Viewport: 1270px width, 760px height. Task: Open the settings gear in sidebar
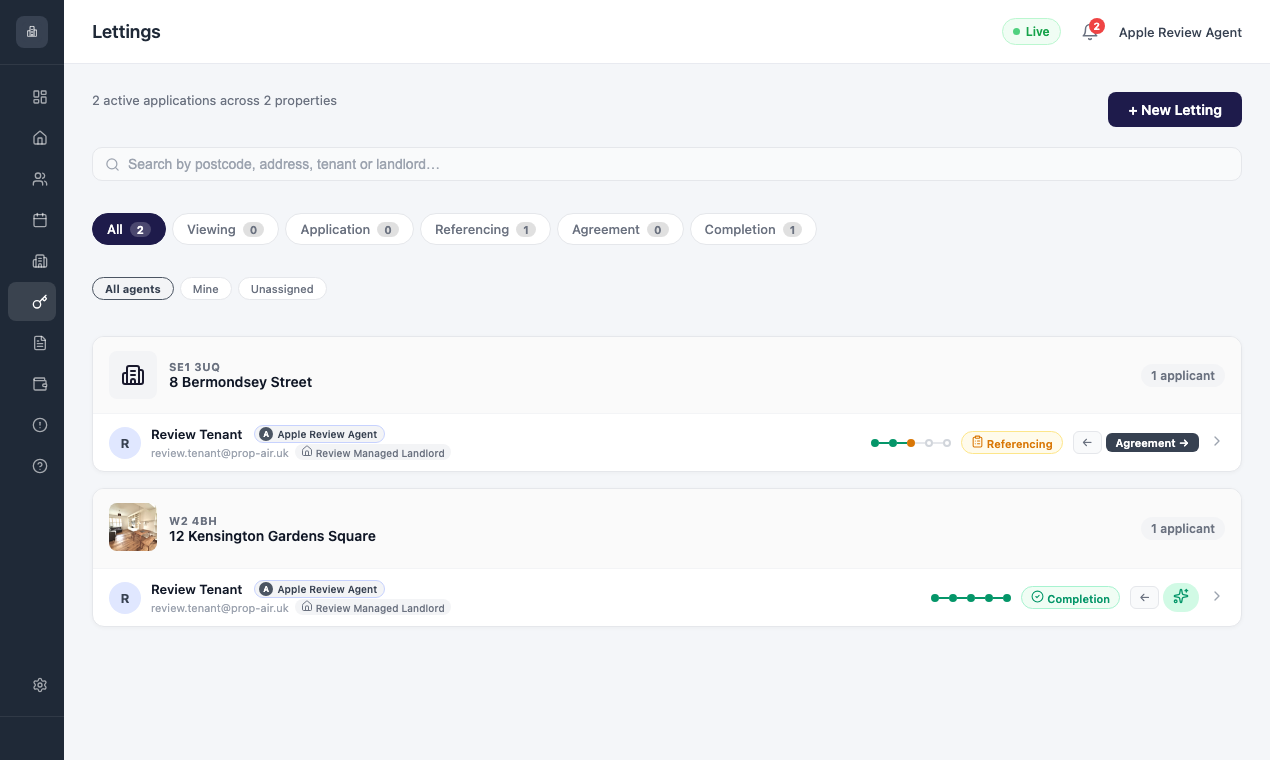click(x=40, y=685)
